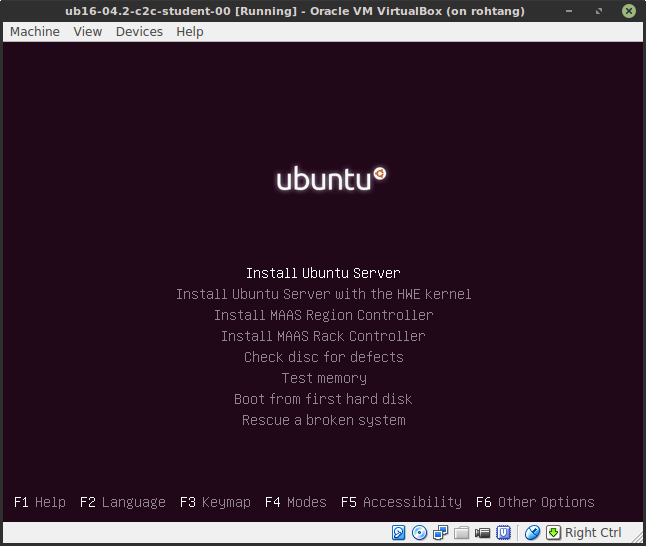646x546 pixels.
Task: Click the keyboard capture arrow icon
Action: click(553, 532)
